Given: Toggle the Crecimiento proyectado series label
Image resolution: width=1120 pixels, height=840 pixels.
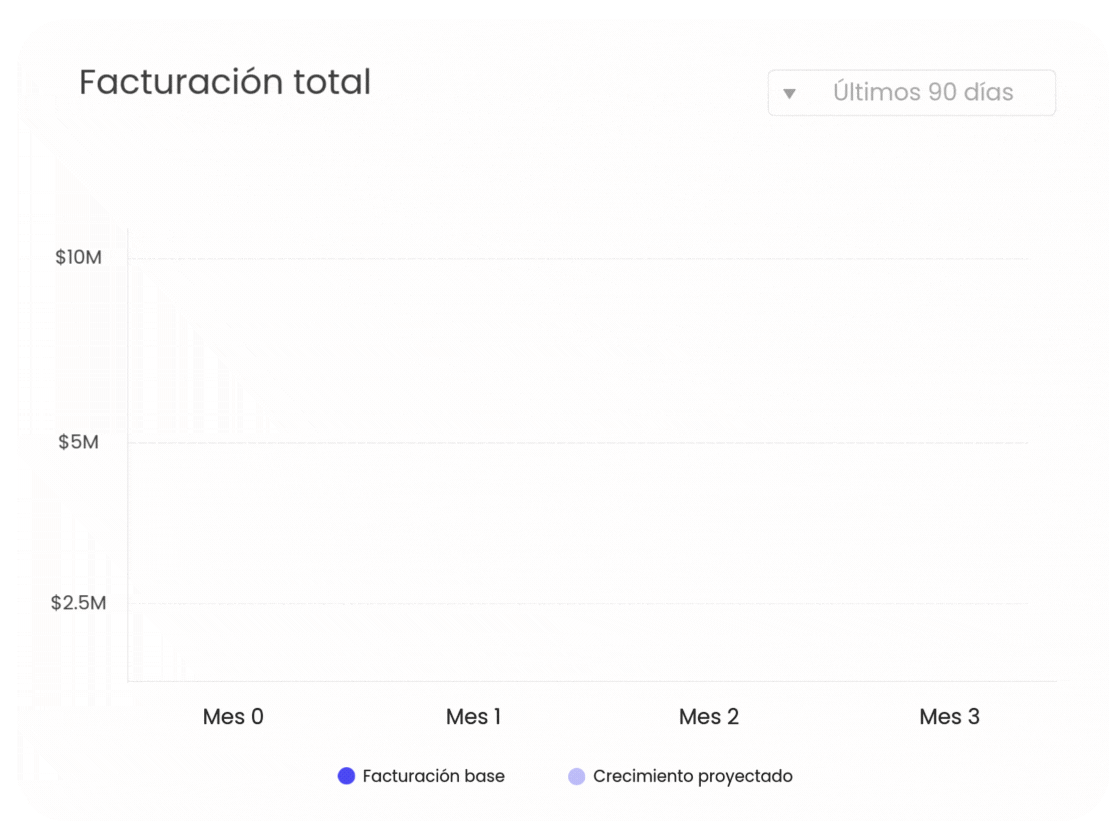Looking at the screenshot, I should point(692,776).
